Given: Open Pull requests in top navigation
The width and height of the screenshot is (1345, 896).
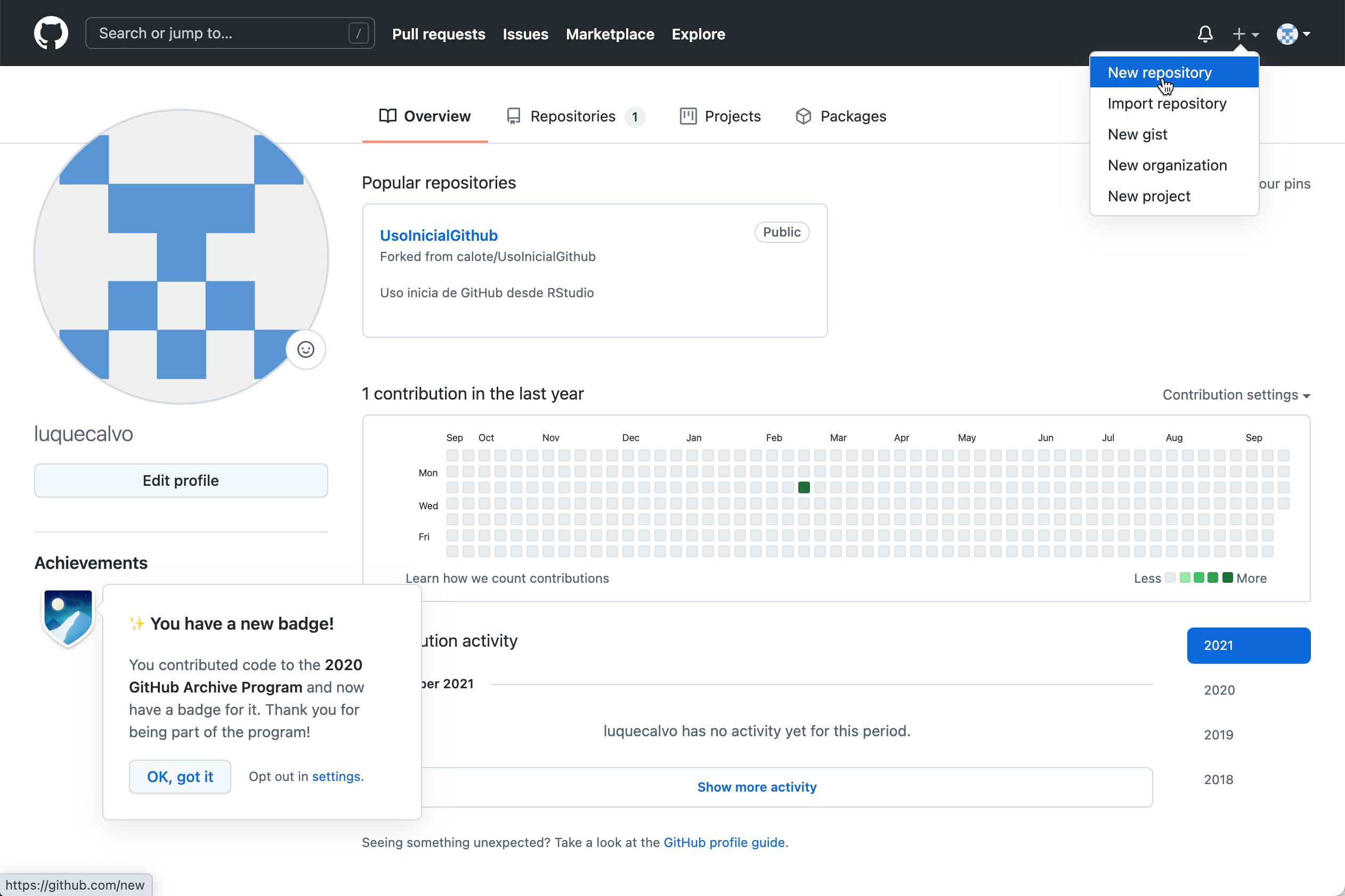Looking at the screenshot, I should [x=439, y=34].
